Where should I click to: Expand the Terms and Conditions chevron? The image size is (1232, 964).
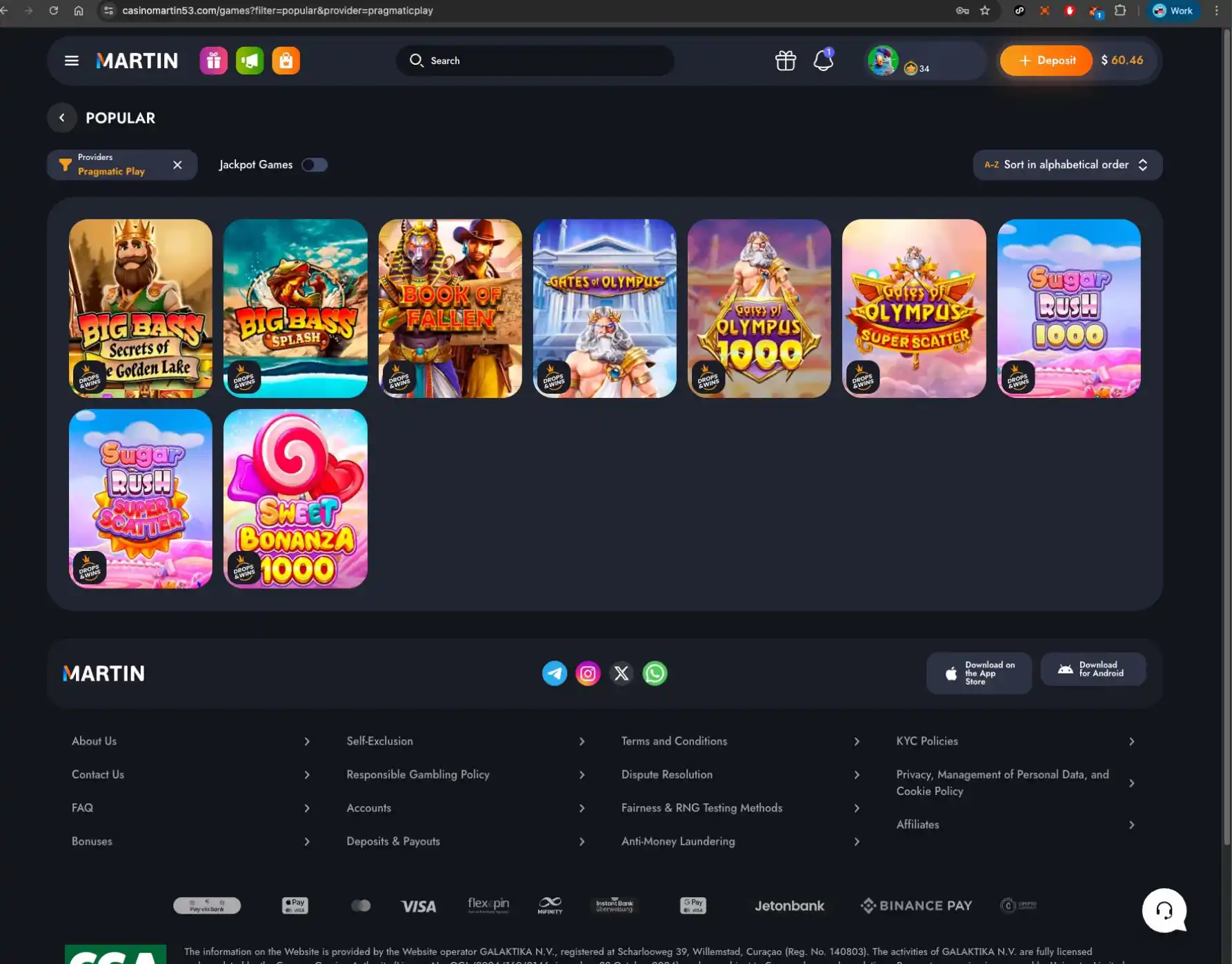click(857, 741)
